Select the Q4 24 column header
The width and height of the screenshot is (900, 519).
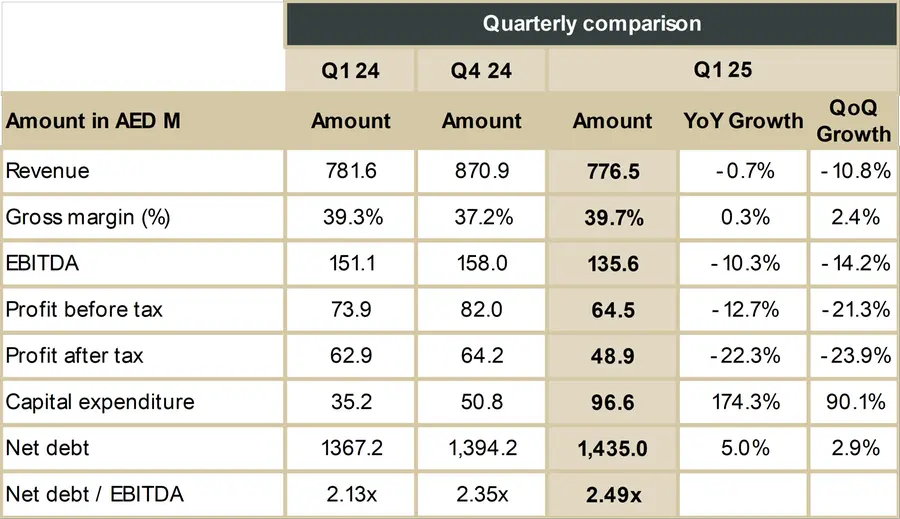481,71
